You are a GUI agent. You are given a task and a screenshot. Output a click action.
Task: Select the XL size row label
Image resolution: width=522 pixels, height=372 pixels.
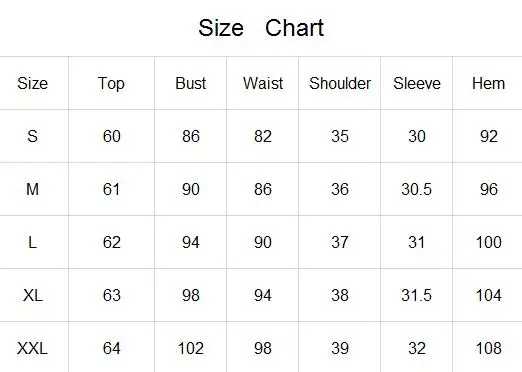[33, 295]
